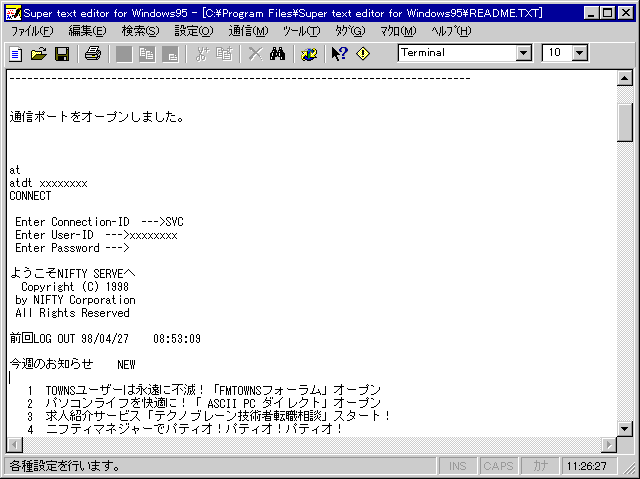
Task: Click the delete X toolbar icon
Action: pyautogui.click(x=256, y=54)
